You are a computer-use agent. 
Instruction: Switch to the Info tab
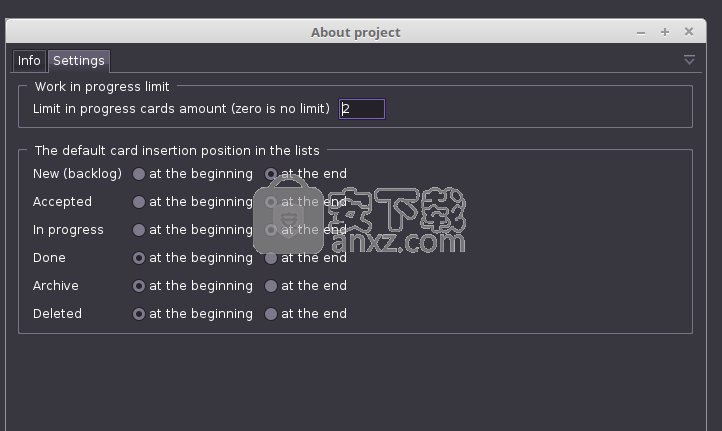29,61
